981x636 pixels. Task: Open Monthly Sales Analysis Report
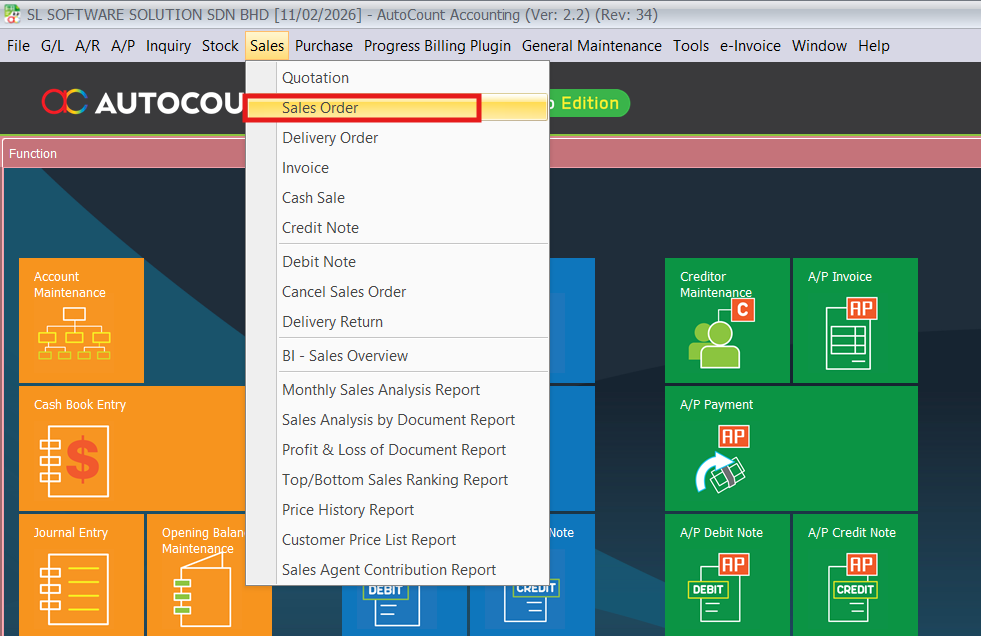point(381,390)
